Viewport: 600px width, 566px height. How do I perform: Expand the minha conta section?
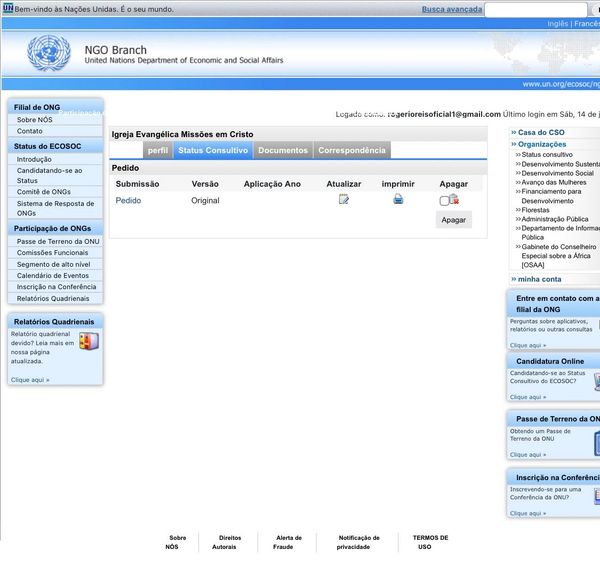[539, 279]
